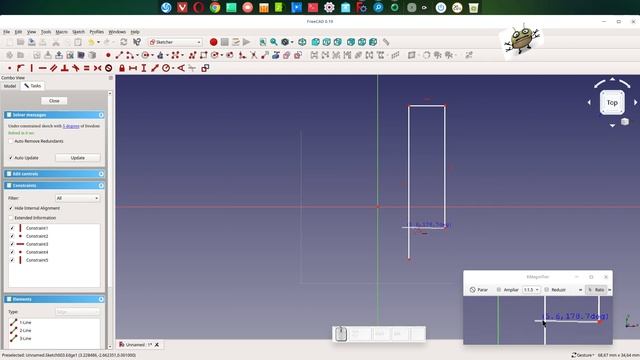Select the Create line sketch tool
The height and width of the screenshot is (360, 640).
(x=119, y=55)
